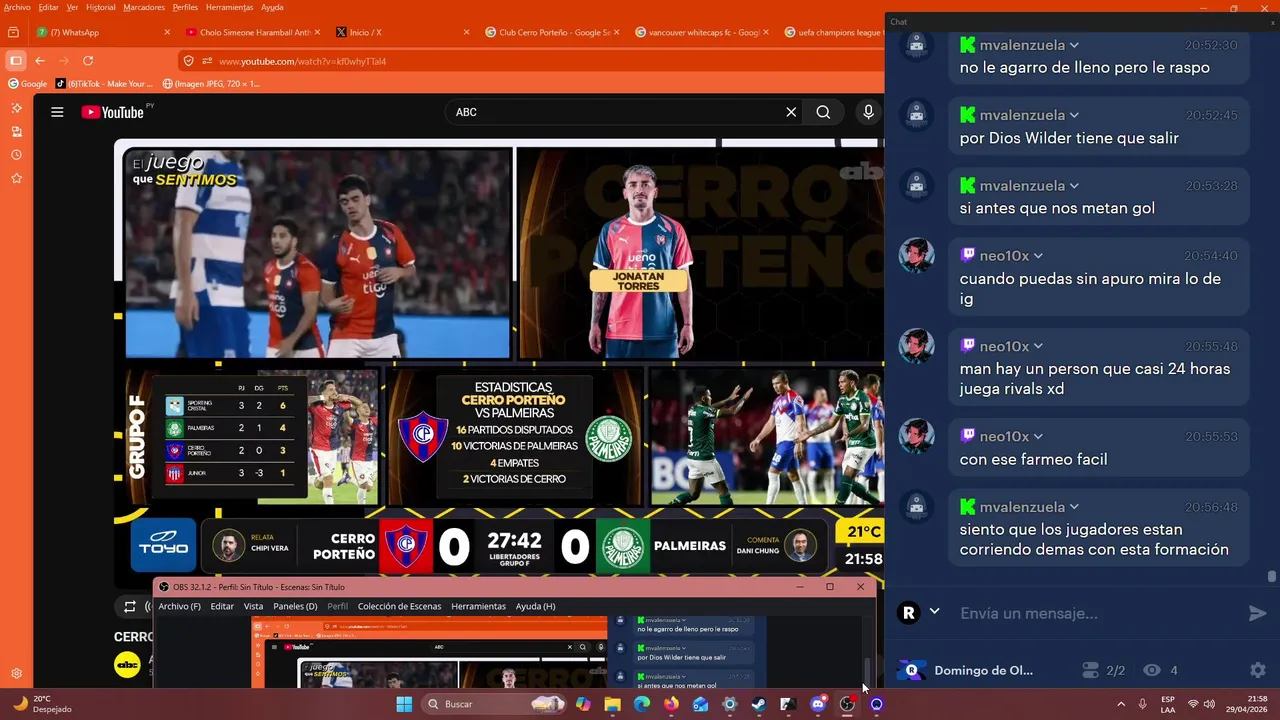Close the Cholo Simeone YouTube tab

tap(317, 32)
